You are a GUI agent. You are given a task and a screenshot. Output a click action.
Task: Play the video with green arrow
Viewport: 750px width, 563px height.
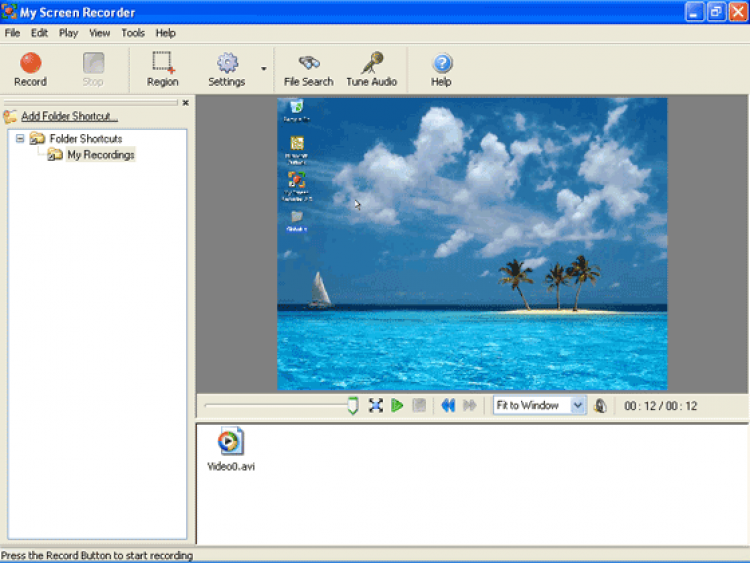point(397,405)
